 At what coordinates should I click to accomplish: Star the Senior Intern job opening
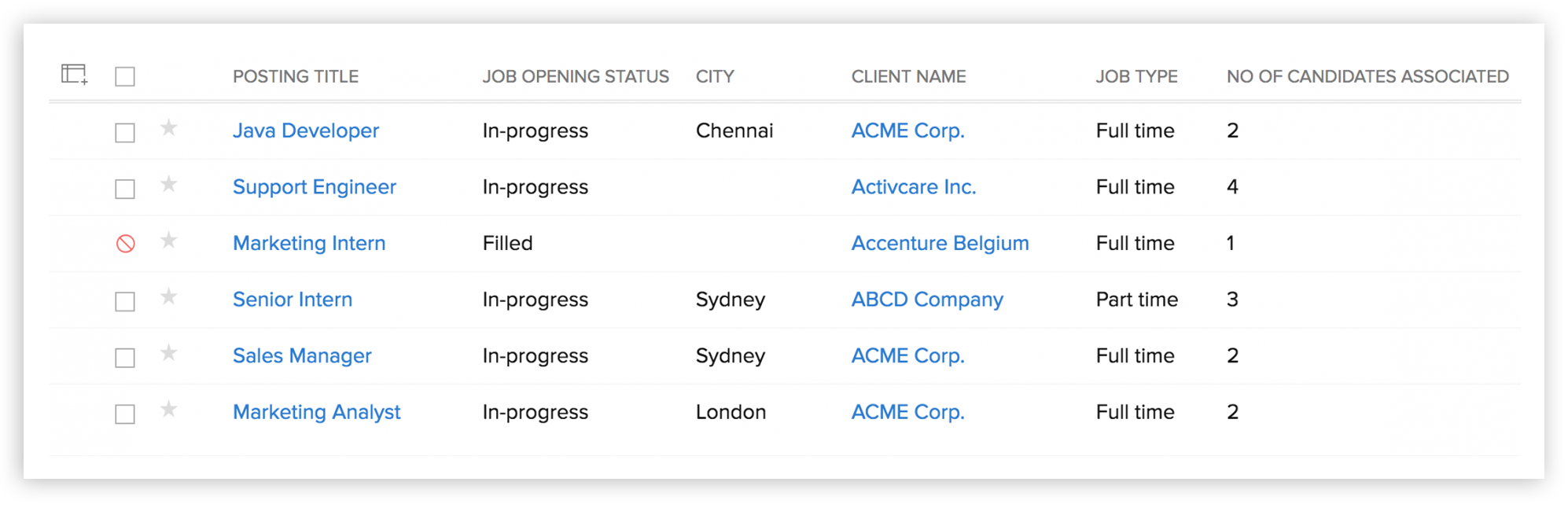168,297
